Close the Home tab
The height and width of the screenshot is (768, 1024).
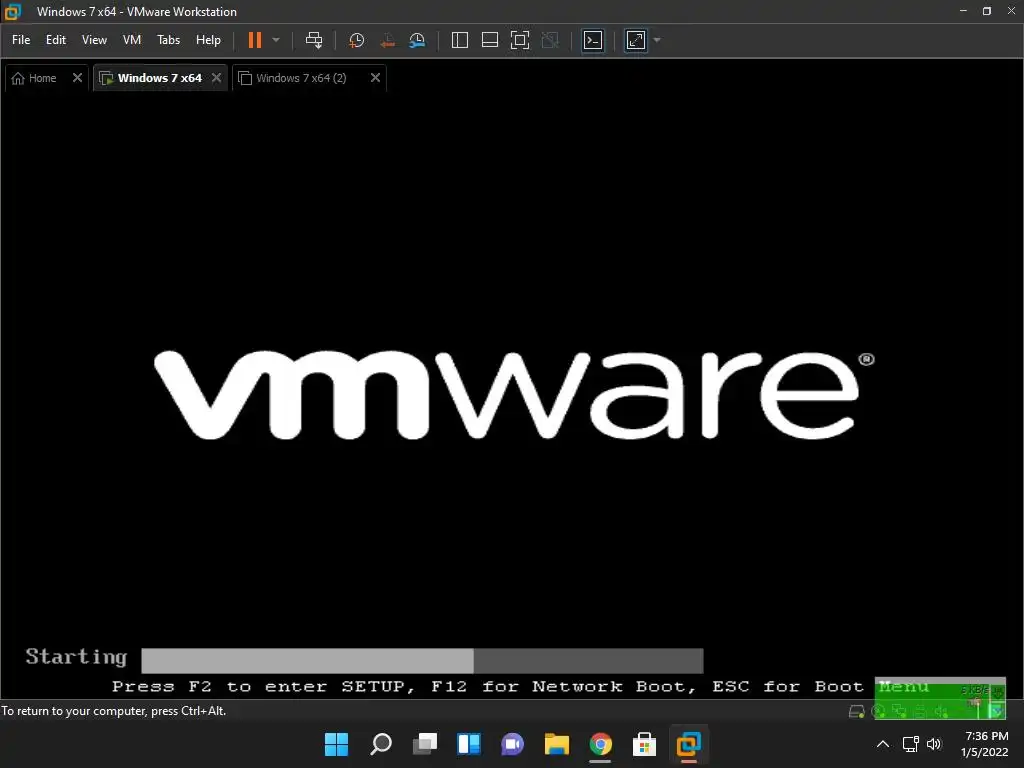coord(77,78)
